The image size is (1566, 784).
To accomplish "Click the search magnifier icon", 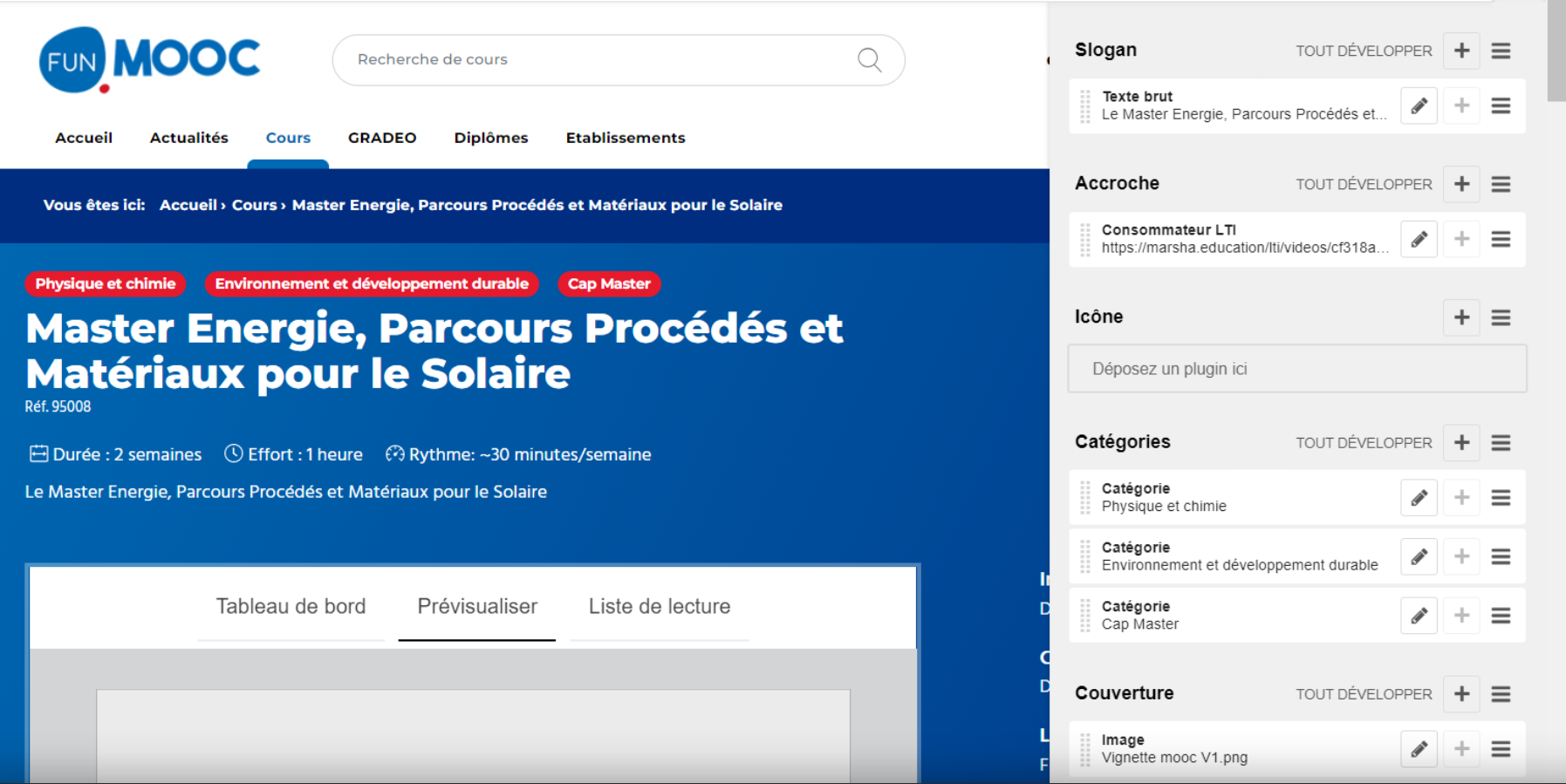I will pyautogui.click(x=869, y=60).
